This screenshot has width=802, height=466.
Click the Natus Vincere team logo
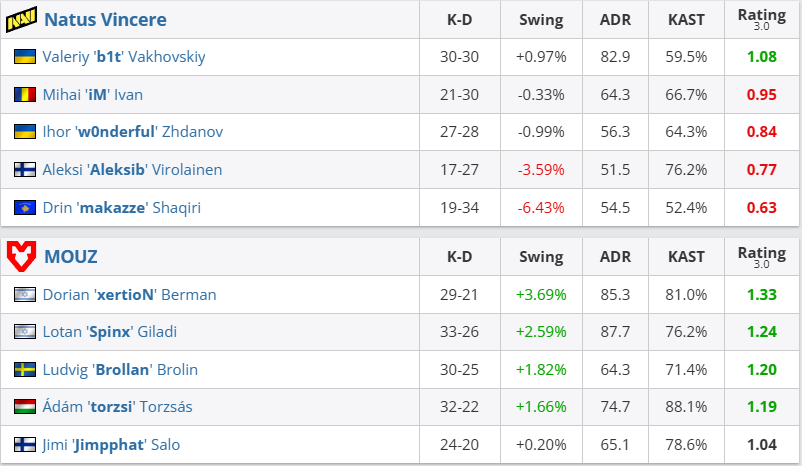(x=22, y=20)
